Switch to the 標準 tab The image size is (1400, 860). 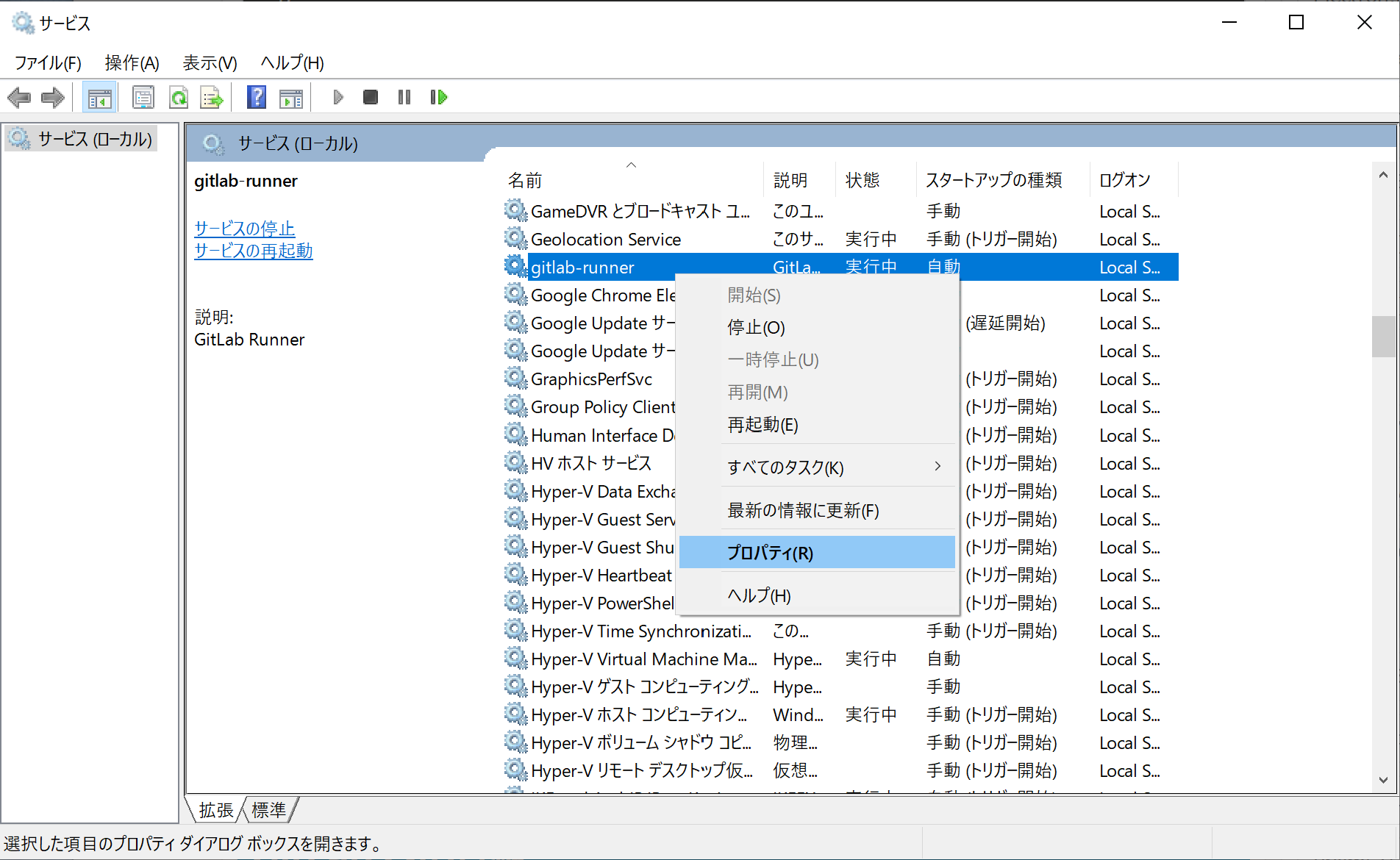click(269, 810)
